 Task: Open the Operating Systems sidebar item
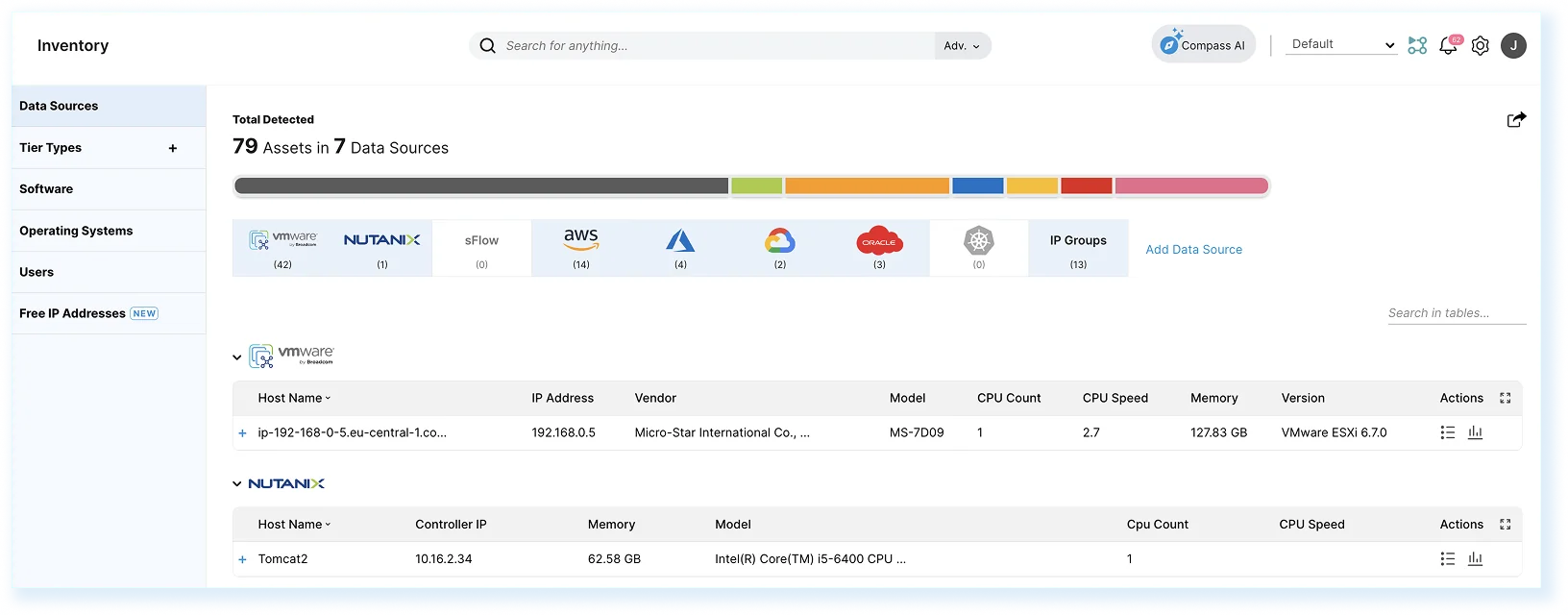tap(76, 231)
